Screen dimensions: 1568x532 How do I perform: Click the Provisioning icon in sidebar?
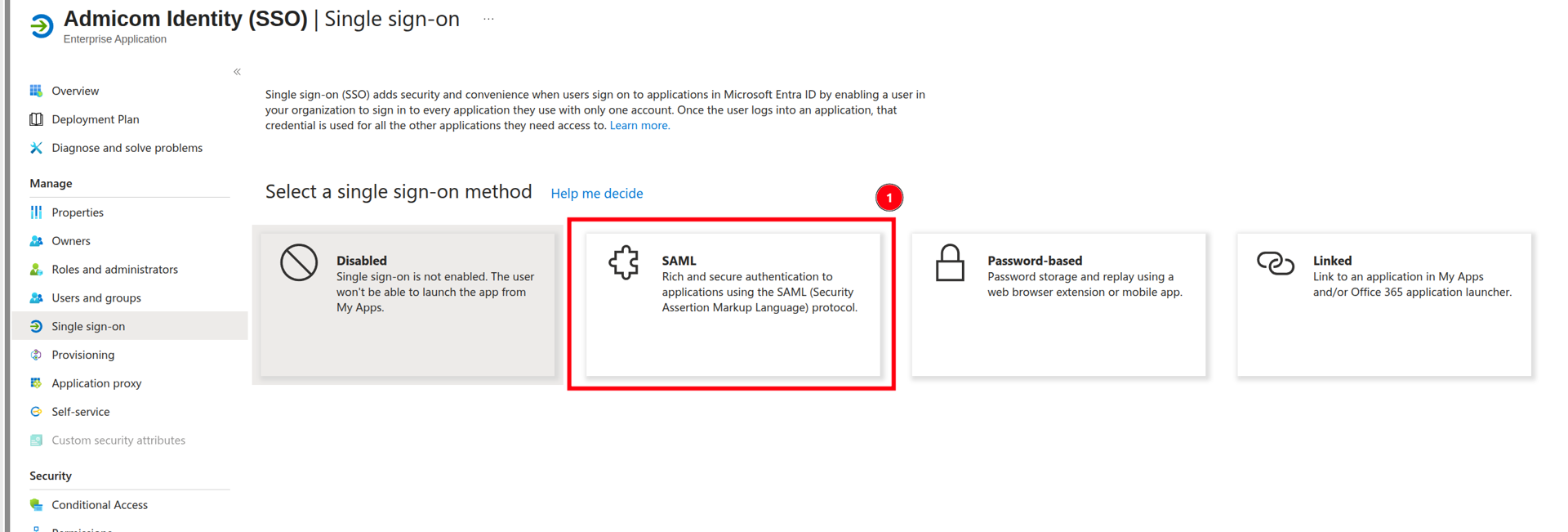[x=36, y=355]
